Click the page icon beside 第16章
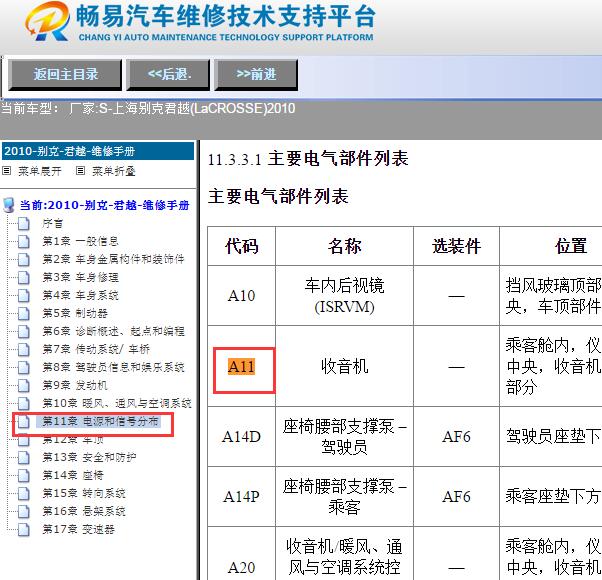This screenshot has height=580, width=602. click(x=24, y=512)
